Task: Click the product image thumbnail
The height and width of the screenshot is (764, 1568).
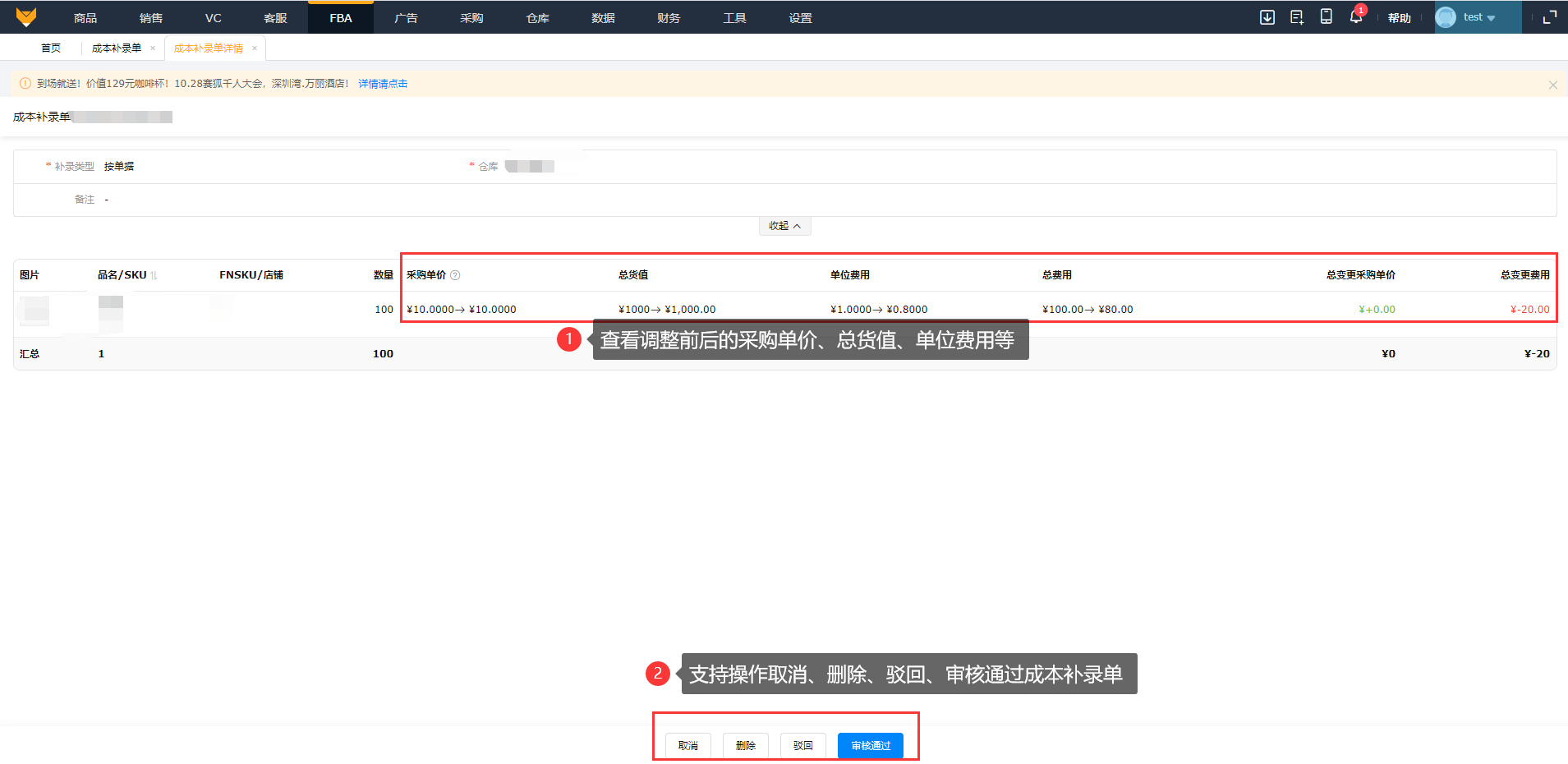Action: click(36, 311)
